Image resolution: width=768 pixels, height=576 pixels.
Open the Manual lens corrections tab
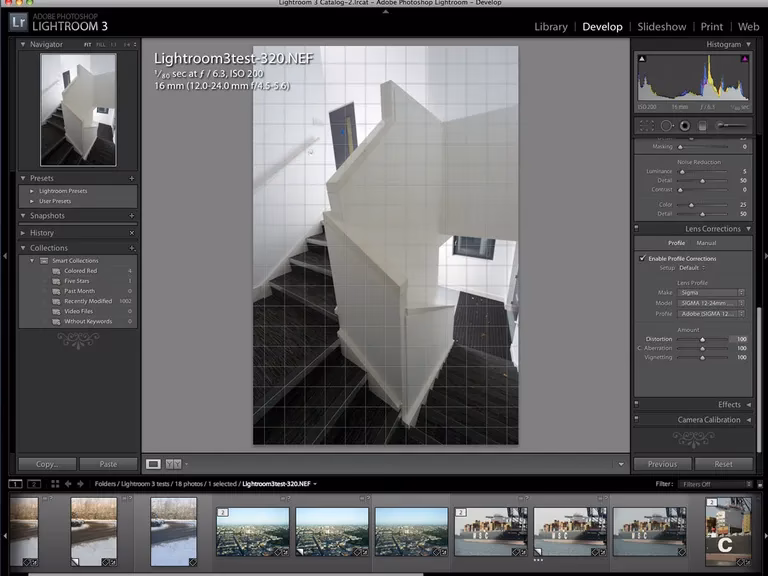[706, 243]
